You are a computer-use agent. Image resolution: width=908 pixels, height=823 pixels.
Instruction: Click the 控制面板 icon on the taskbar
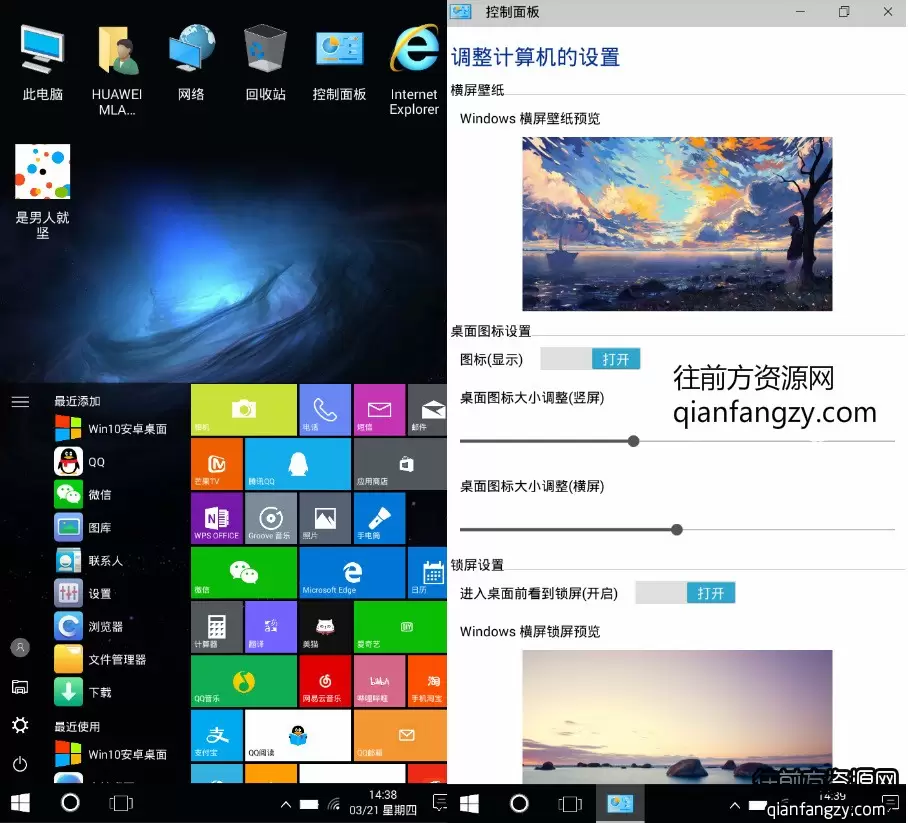620,803
